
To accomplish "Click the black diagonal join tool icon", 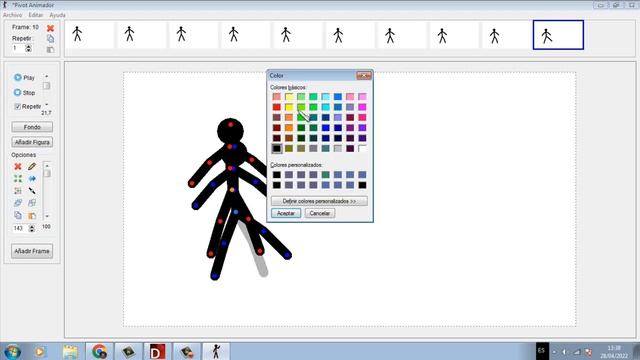I will click(32, 191).
